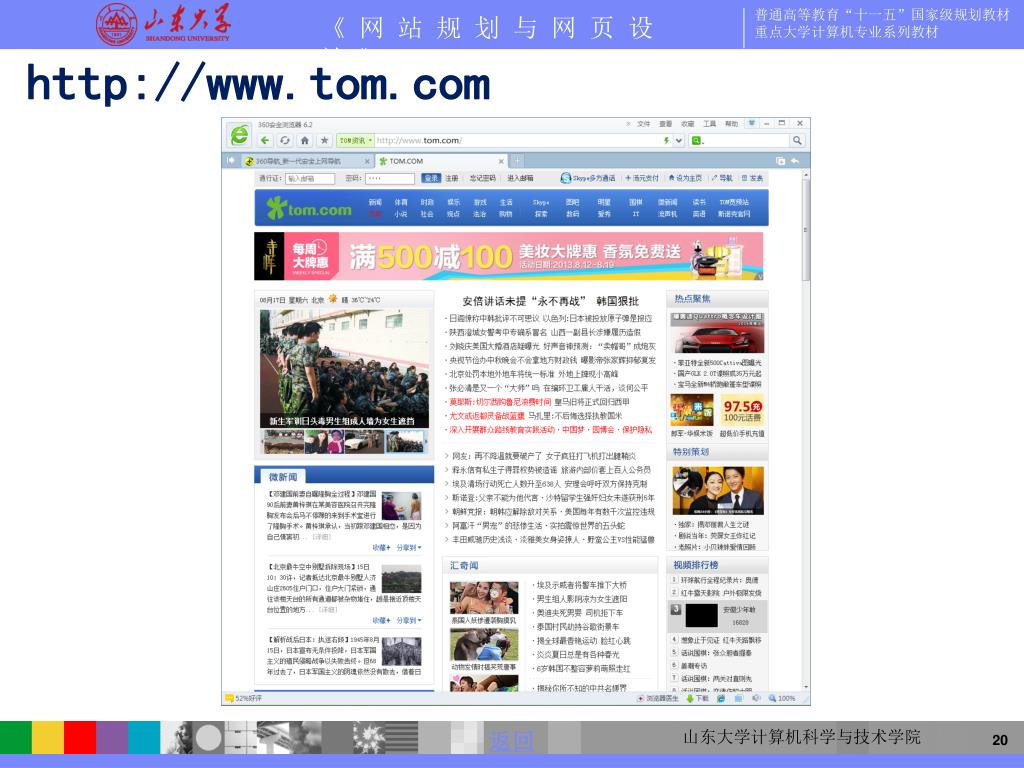This screenshot has height=768, width=1024.
Task: Click the speaker mute icon in status bar
Action: (x=756, y=698)
